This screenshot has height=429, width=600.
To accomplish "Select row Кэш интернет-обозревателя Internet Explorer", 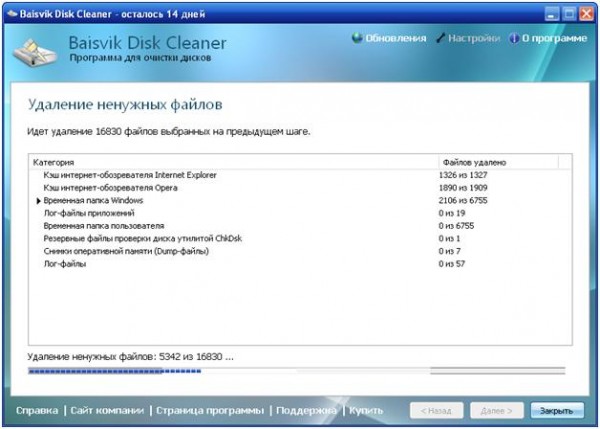I will (x=300, y=175).
